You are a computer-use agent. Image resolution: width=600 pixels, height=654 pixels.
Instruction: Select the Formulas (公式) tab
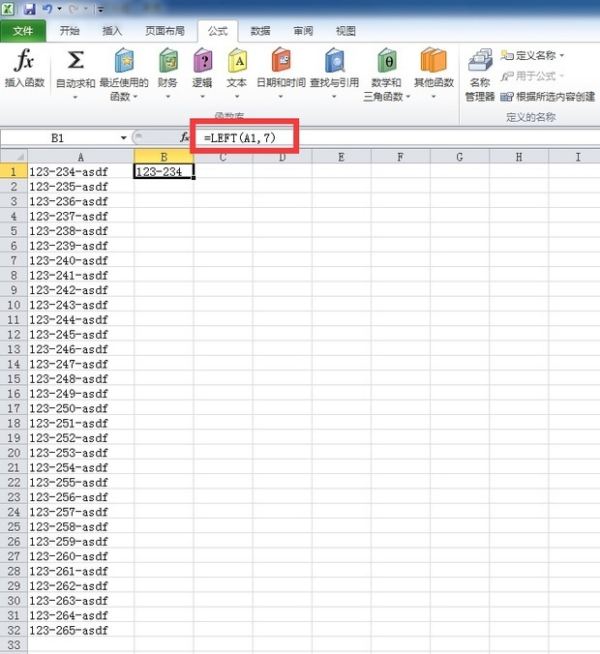click(x=218, y=31)
